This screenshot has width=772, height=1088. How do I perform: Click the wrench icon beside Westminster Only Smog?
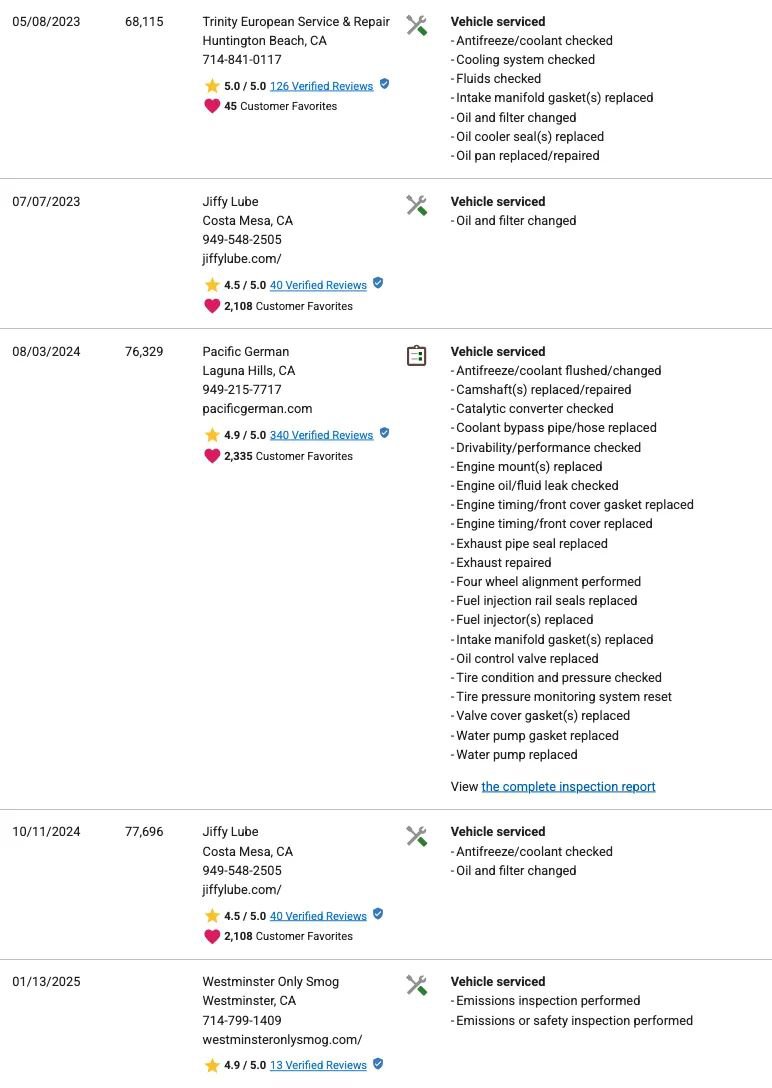416,986
